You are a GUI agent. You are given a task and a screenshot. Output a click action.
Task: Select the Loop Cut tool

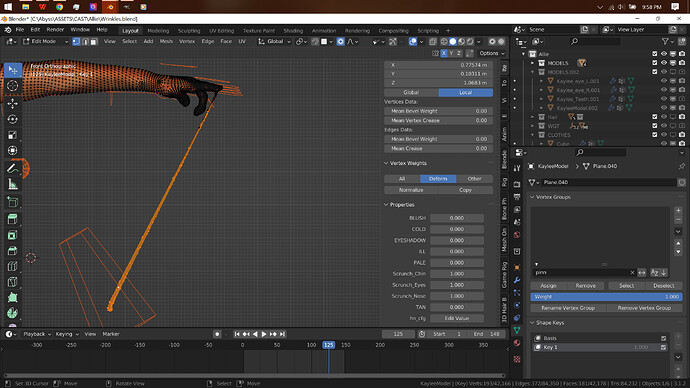point(12,266)
